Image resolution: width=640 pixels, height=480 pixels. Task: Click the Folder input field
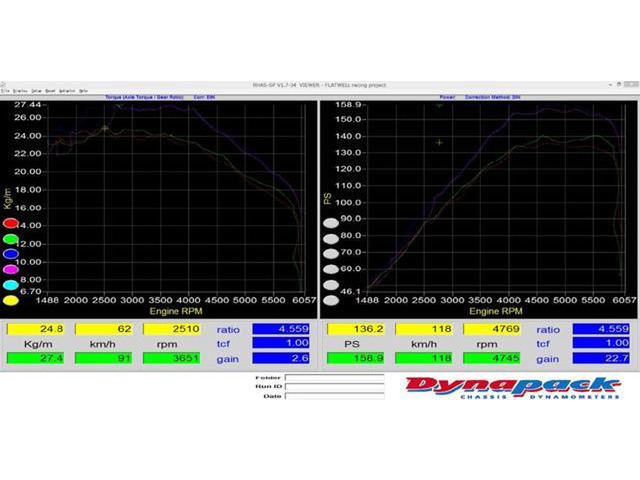pyautogui.click(x=334, y=378)
